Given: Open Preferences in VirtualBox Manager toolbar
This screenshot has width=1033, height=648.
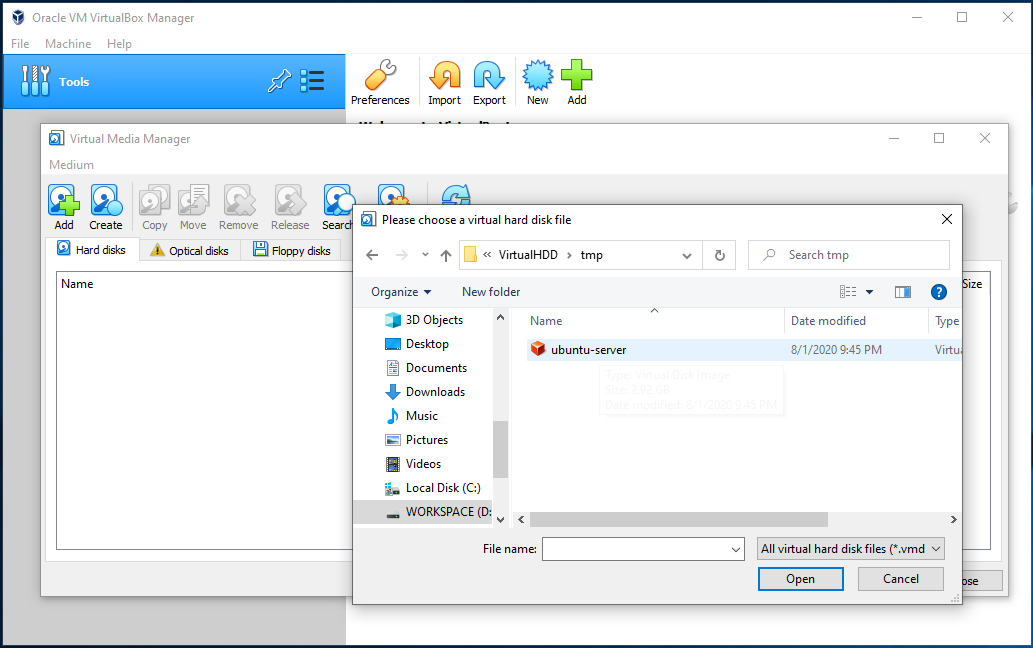Looking at the screenshot, I should pyautogui.click(x=380, y=82).
